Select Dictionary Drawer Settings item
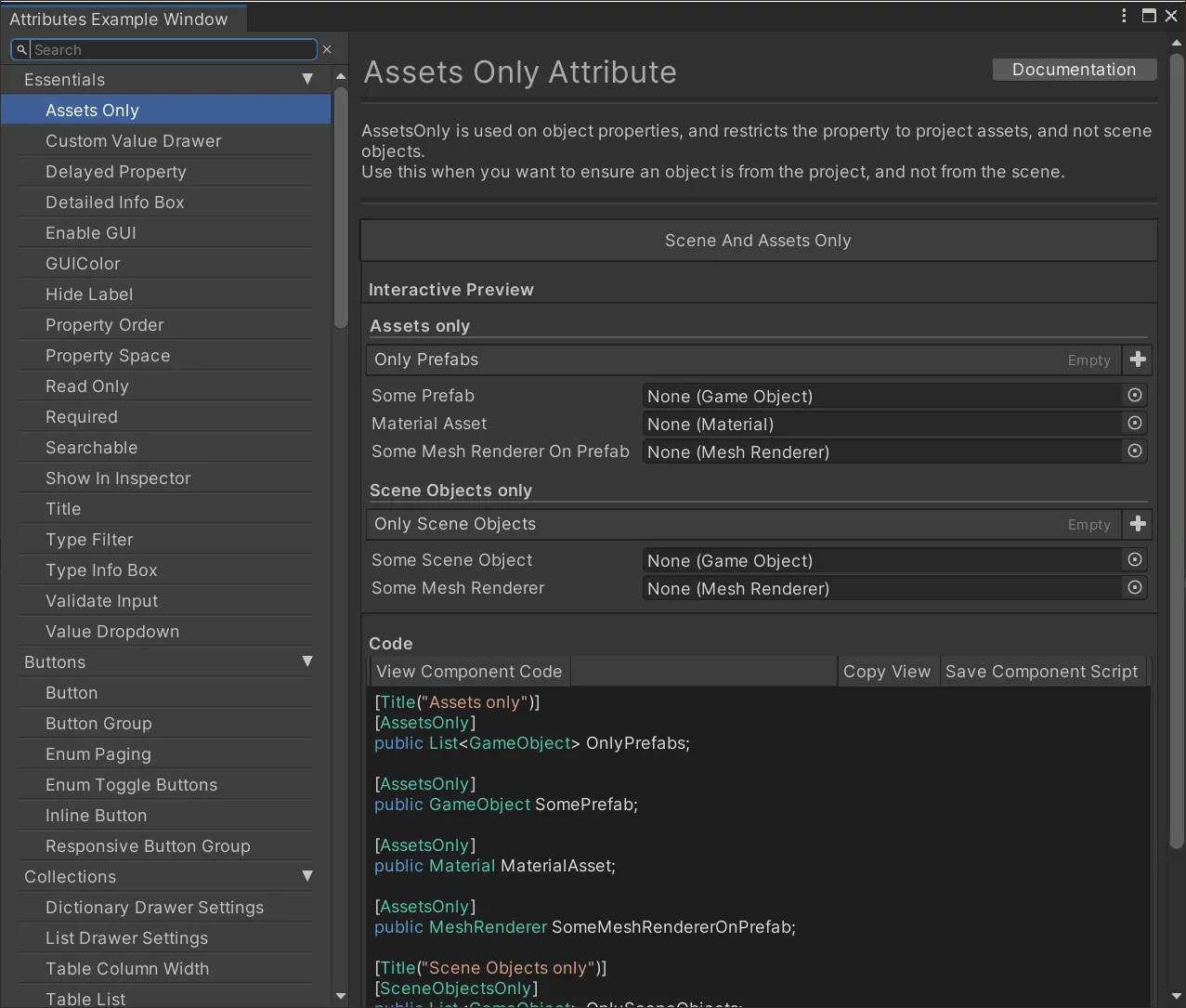 (166, 908)
